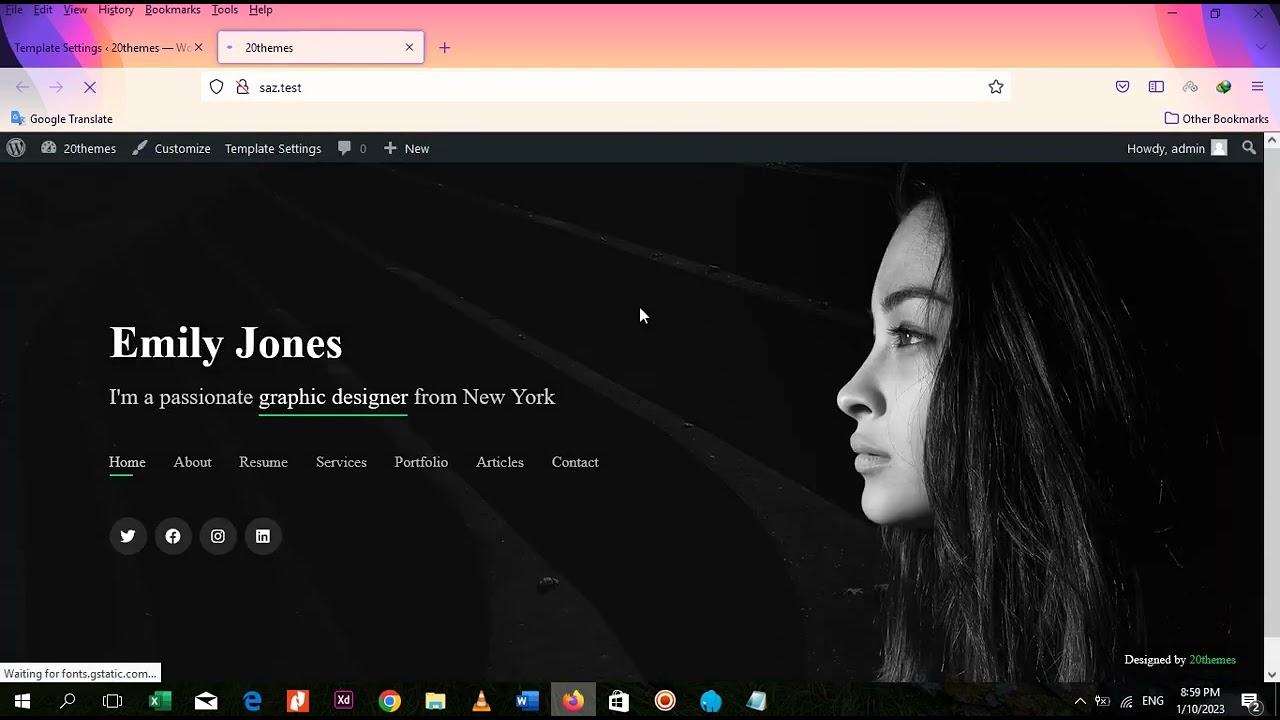Show hidden system tray icons
Image resolution: width=1280 pixels, height=720 pixels.
[x=1080, y=701]
